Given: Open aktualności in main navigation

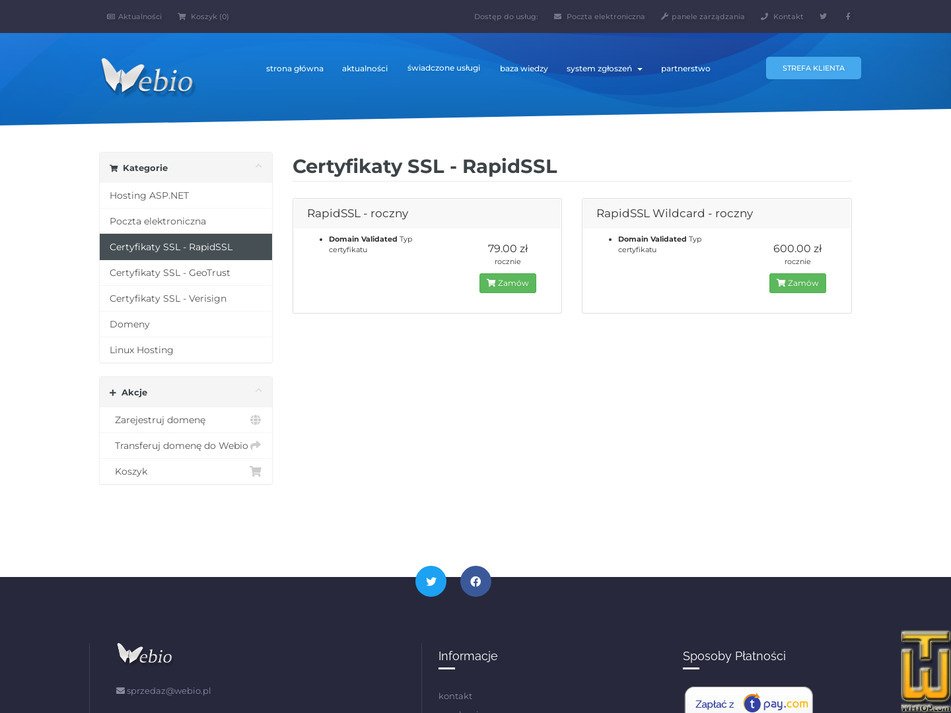Looking at the screenshot, I should point(365,69).
